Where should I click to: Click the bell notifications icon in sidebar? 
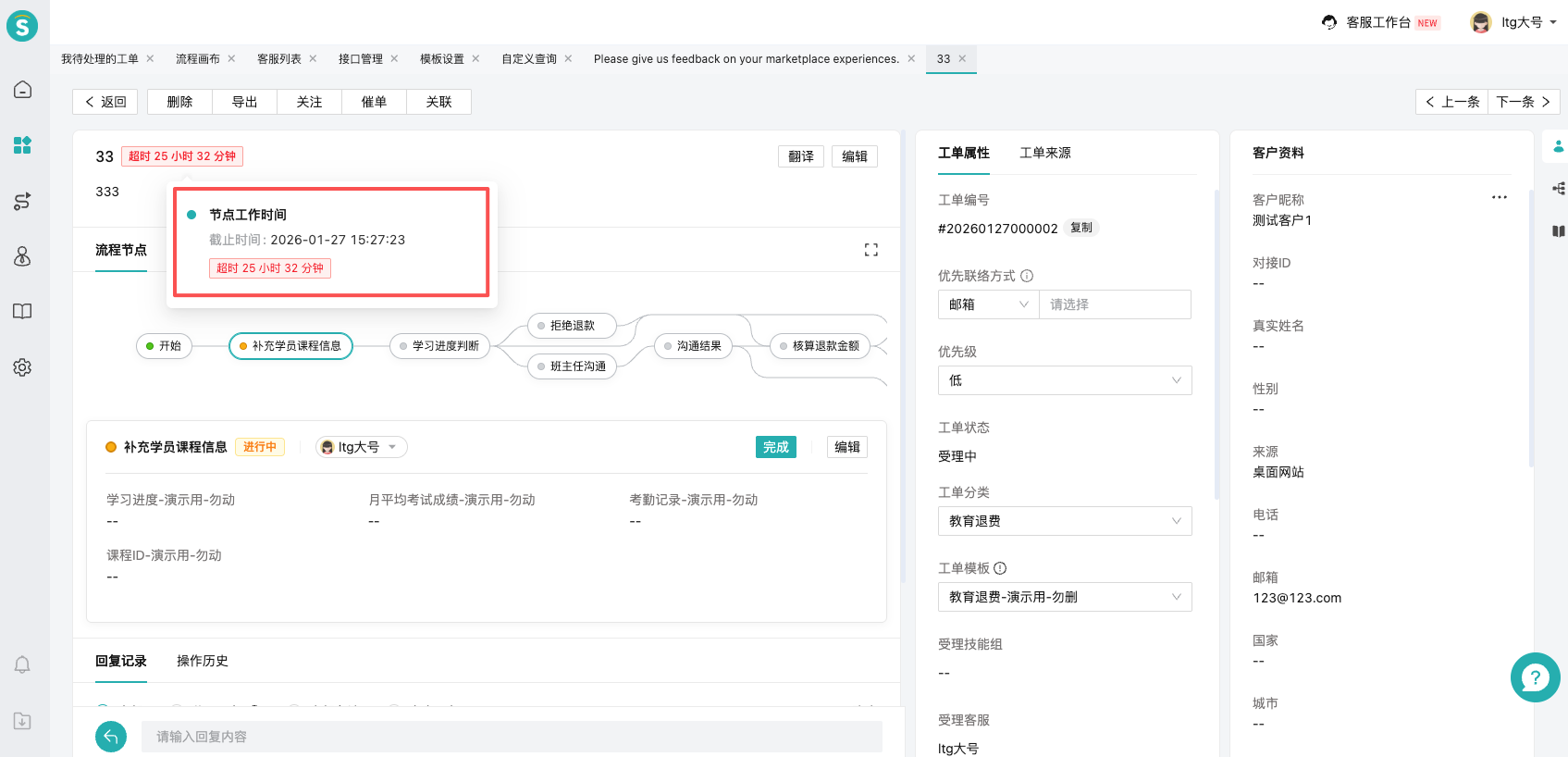pos(22,664)
